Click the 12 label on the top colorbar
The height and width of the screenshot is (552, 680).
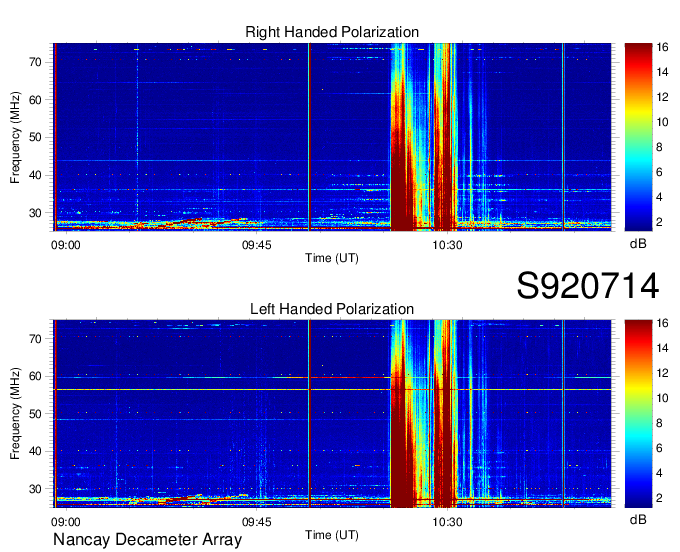tap(662, 97)
